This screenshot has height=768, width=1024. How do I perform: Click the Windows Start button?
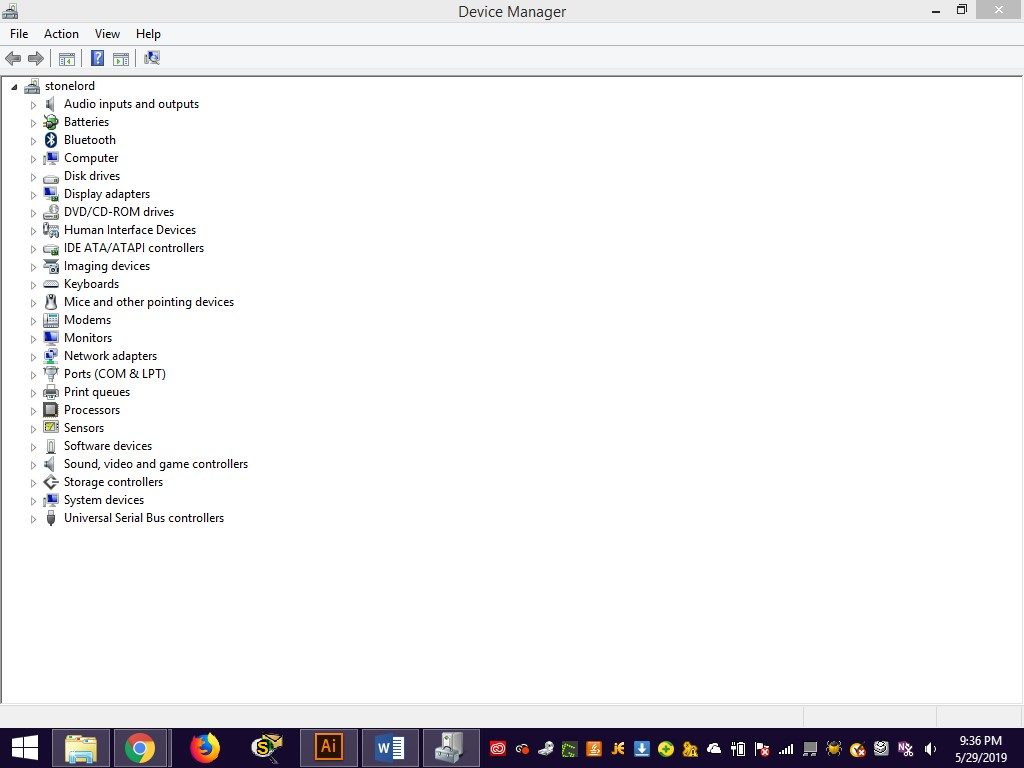pyautogui.click(x=25, y=747)
